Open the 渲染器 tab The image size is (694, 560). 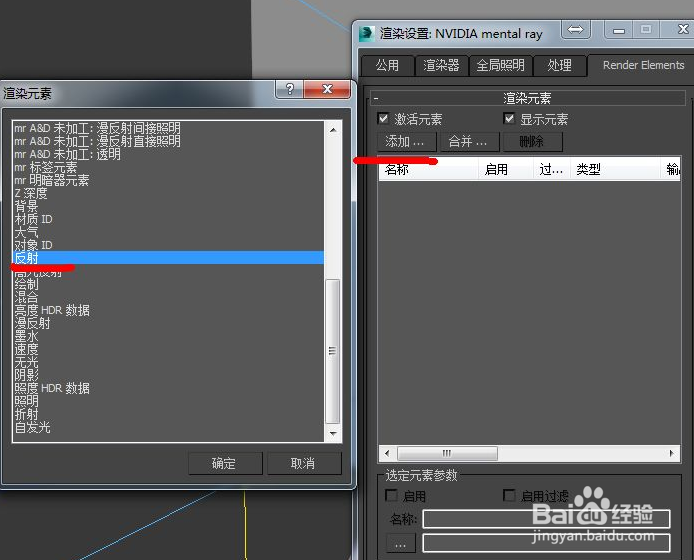coord(441,66)
